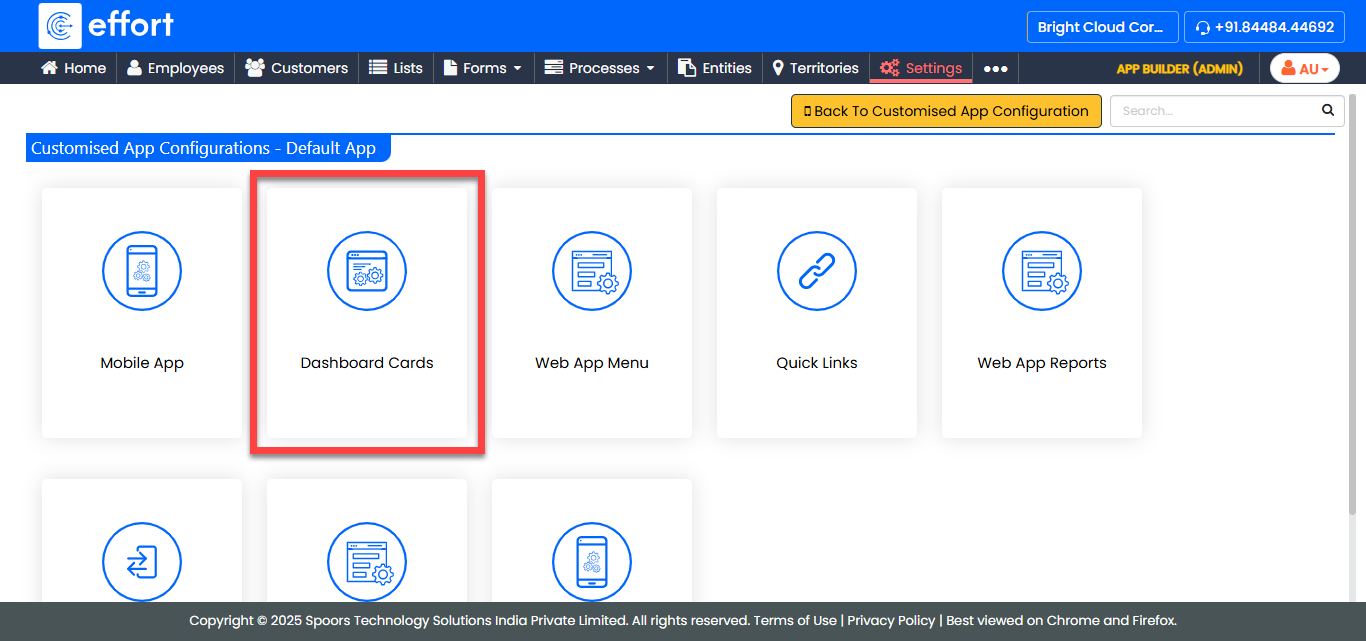Click the vertical page scrollbar
This screenshot has width=1366, height=641.
[x=1353, y=300]
